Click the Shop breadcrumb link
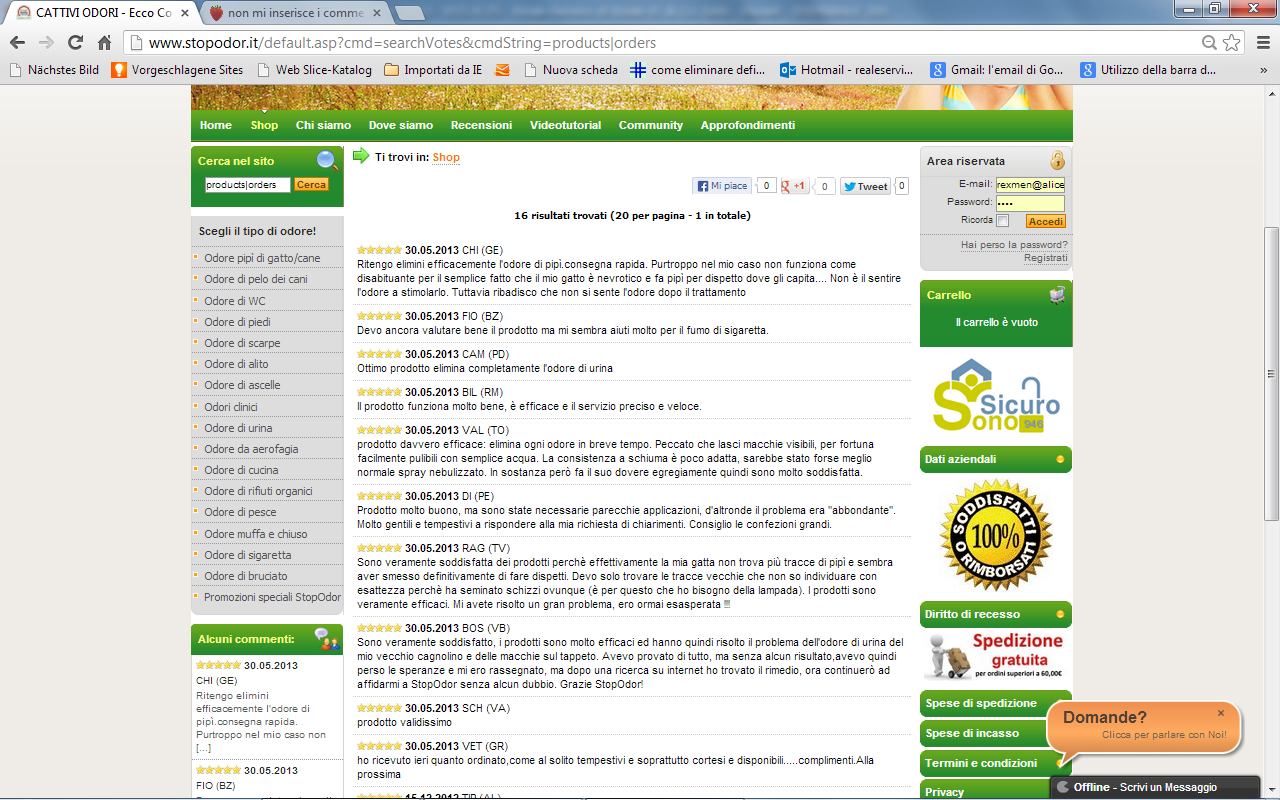1280x800 pixels. 446,157
